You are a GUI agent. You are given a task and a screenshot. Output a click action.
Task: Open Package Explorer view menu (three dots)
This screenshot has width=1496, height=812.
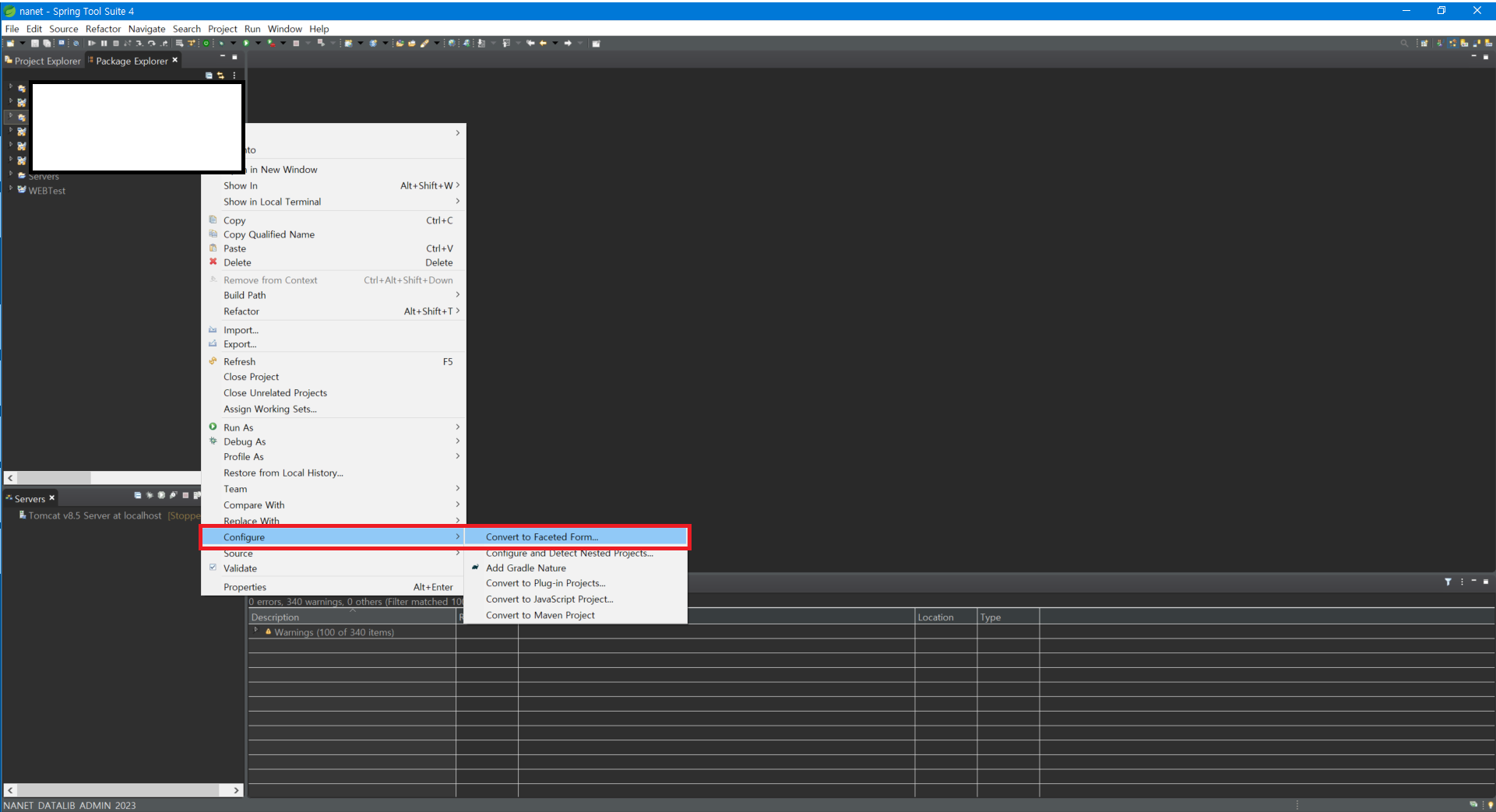[234, 76]
